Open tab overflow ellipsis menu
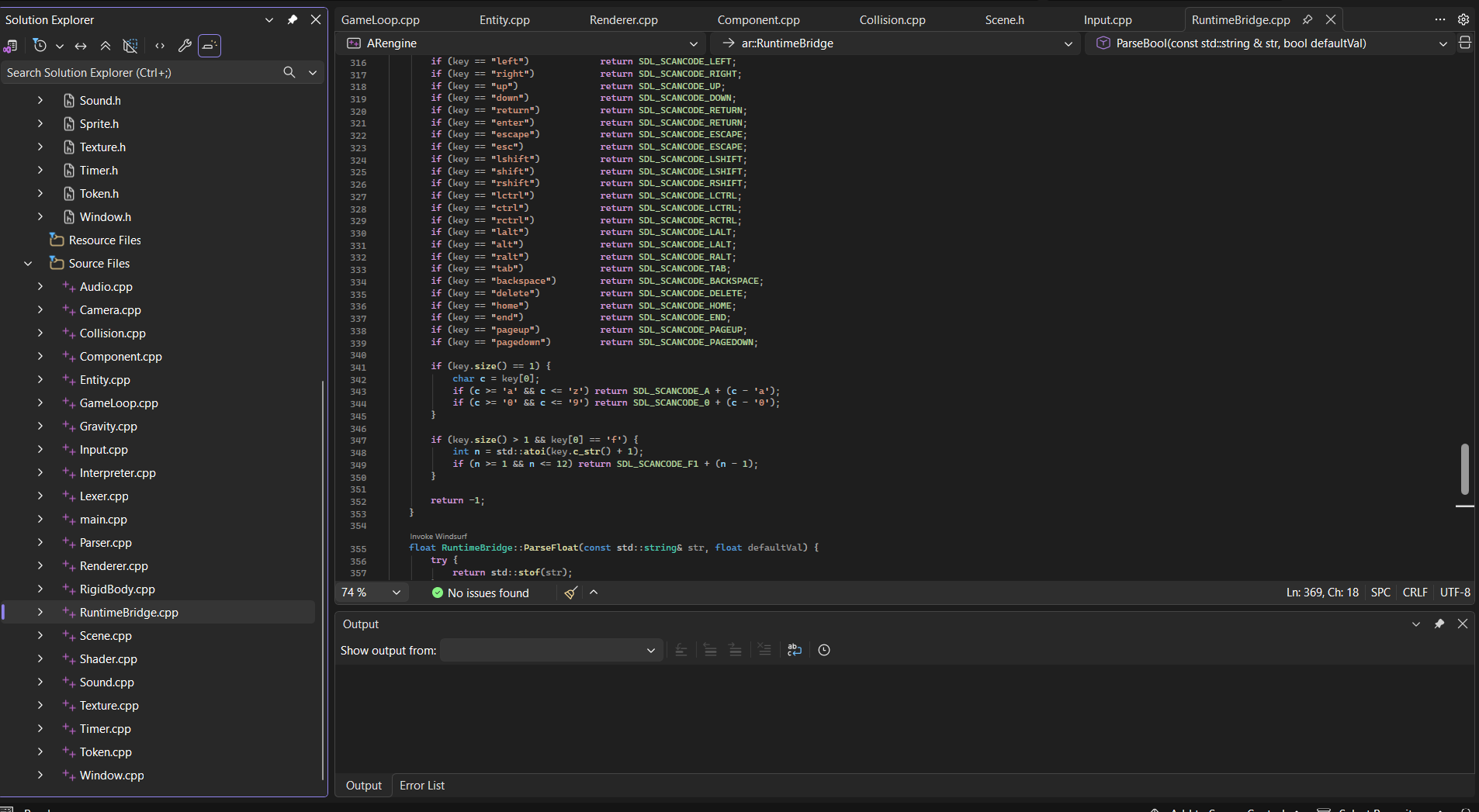The image size is (1479, 812). point(1440,19)
